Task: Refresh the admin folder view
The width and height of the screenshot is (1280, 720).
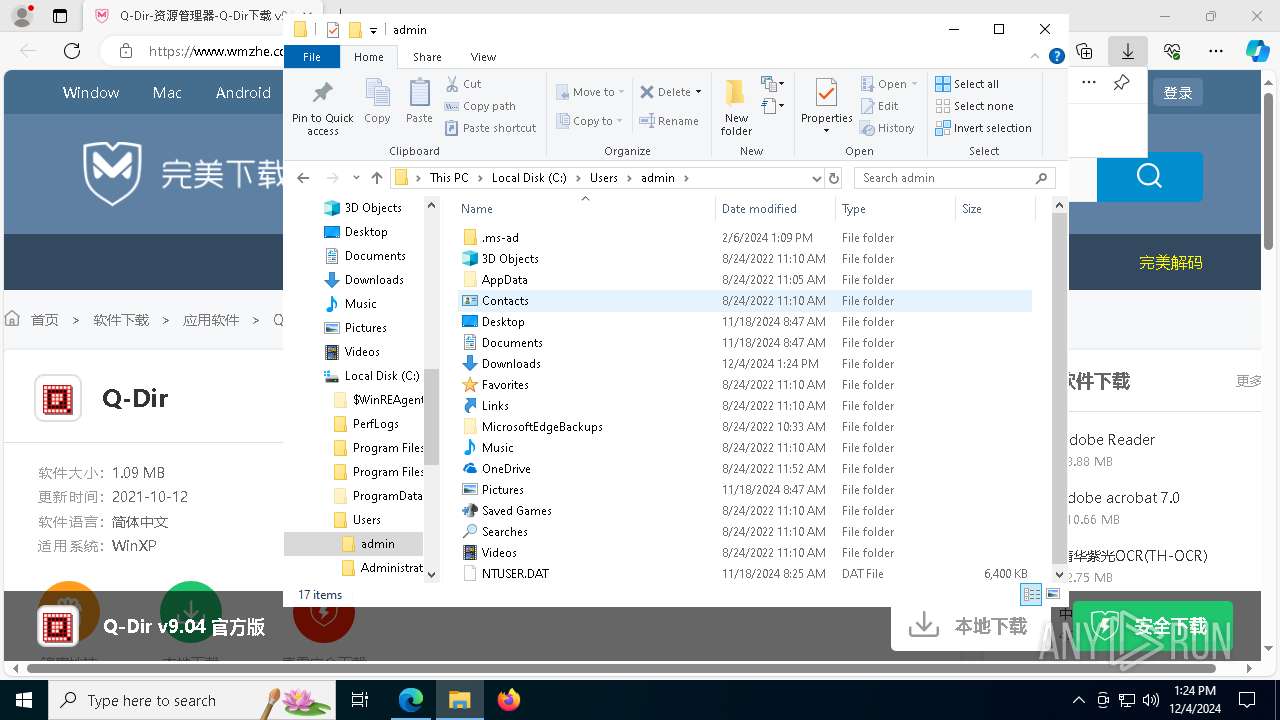Action: (834, 178)
